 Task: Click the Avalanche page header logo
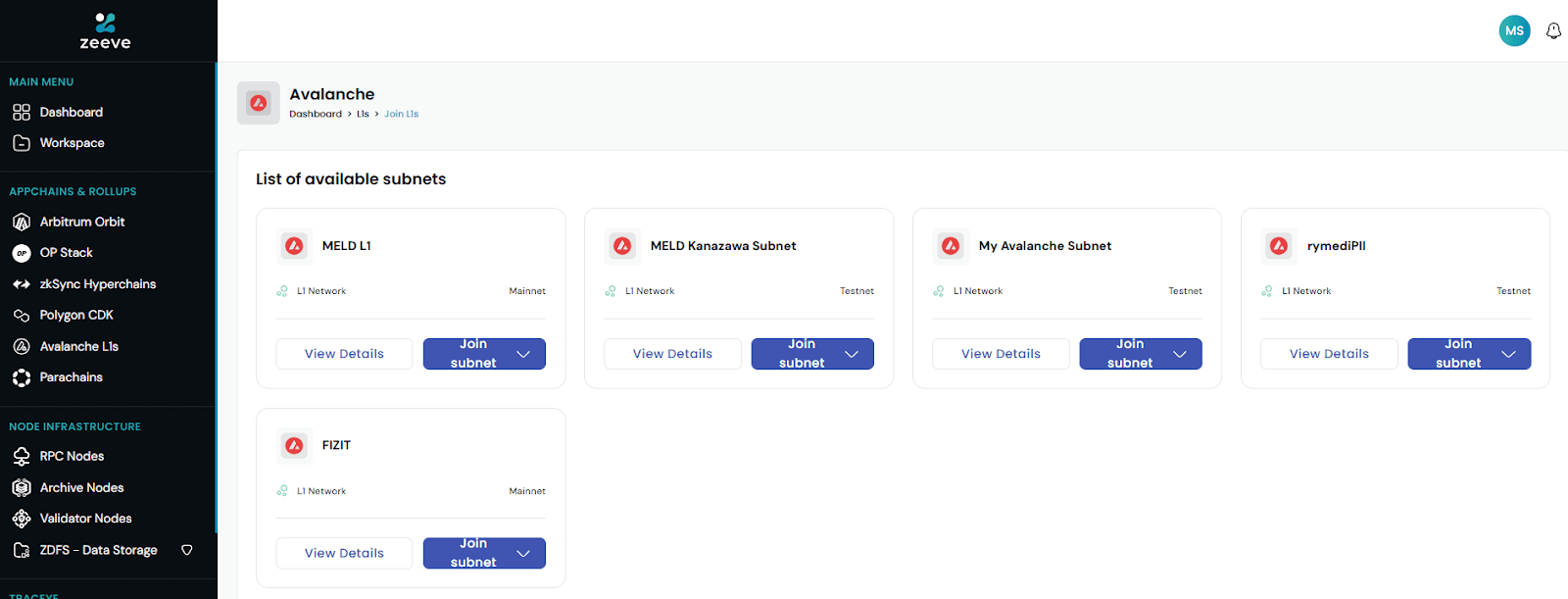coord(259,103)
